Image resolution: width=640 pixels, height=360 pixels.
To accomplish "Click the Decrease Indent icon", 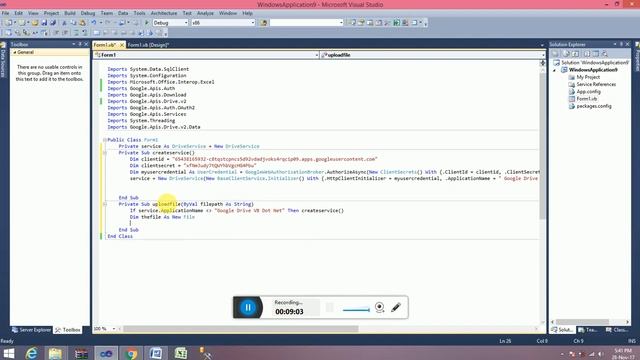I will point(56,33).
